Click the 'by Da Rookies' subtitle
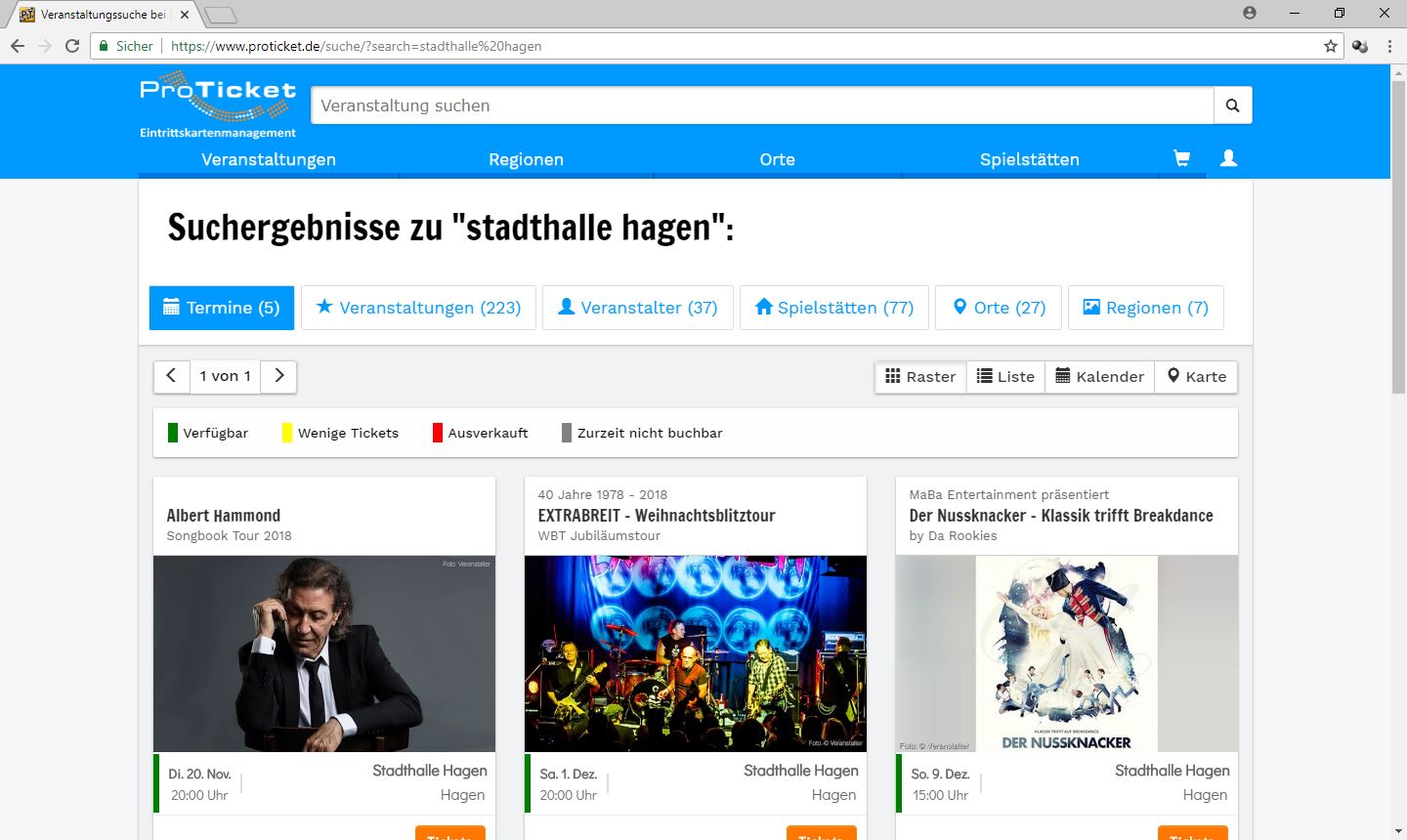Screen dimensions: 1407x840 (953, 536)
